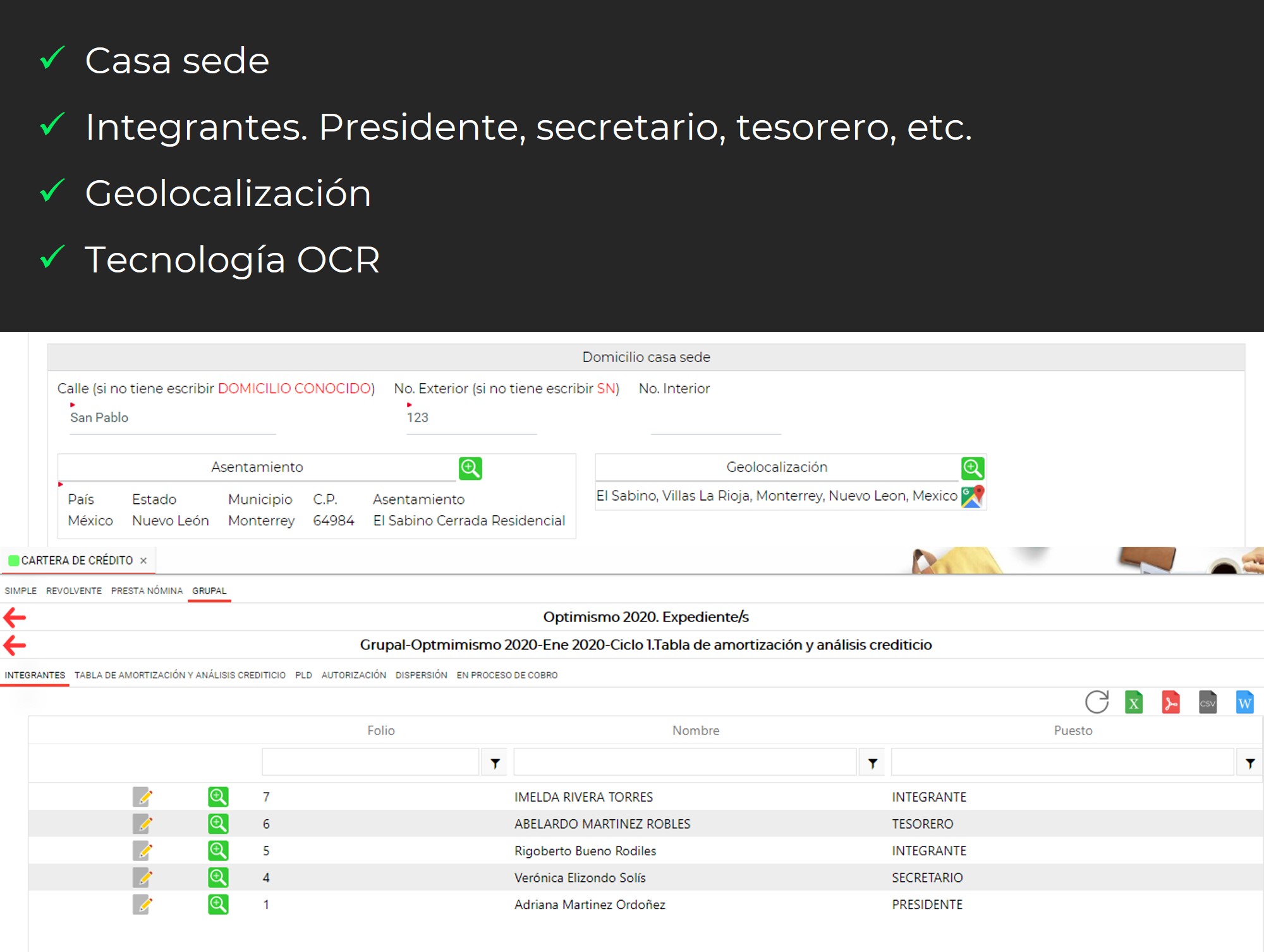Viewport: 1264px width, 952px height.
Task: Open the Dispersión tab
Action: coord(421,675)
